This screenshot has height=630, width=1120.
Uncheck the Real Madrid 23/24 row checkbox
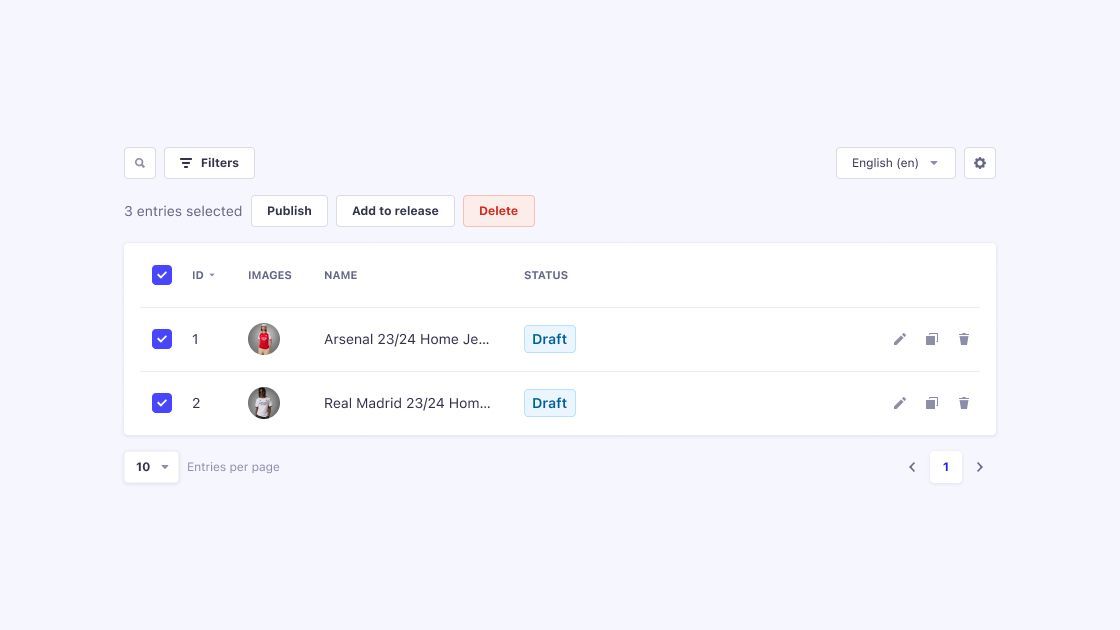click(x=162, y=403)
